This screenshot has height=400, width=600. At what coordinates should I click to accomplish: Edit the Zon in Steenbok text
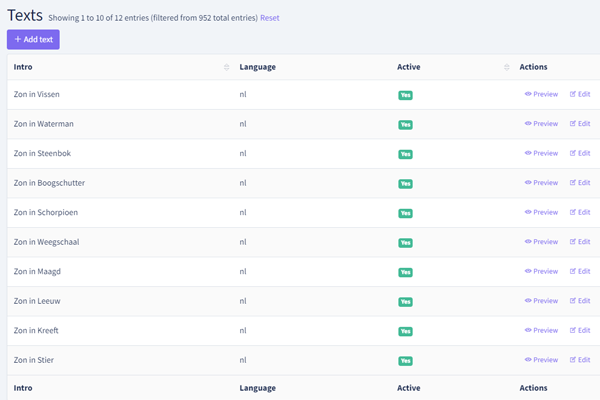click(580, 153)
